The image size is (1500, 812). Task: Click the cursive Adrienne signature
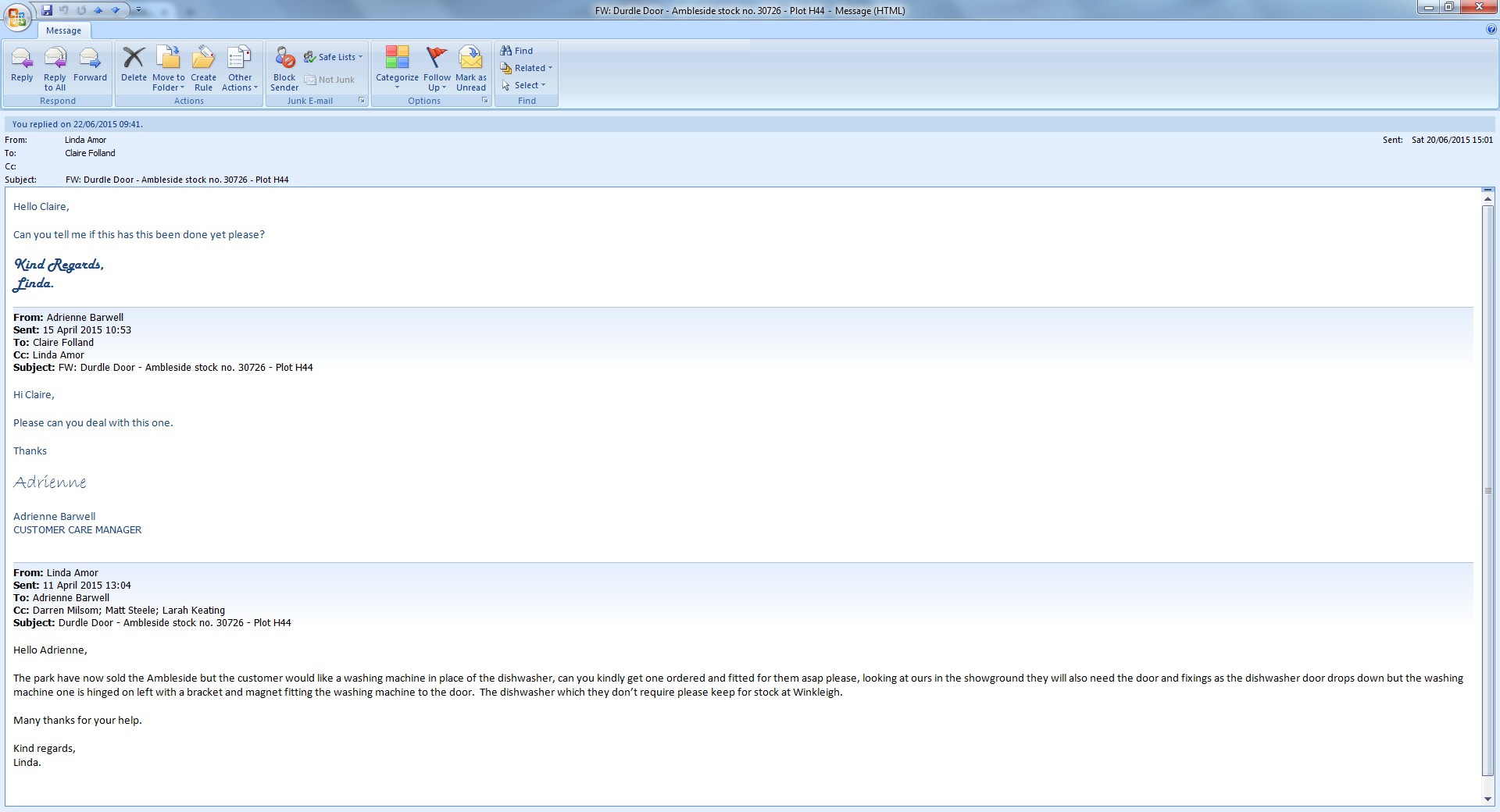point(50,482)
